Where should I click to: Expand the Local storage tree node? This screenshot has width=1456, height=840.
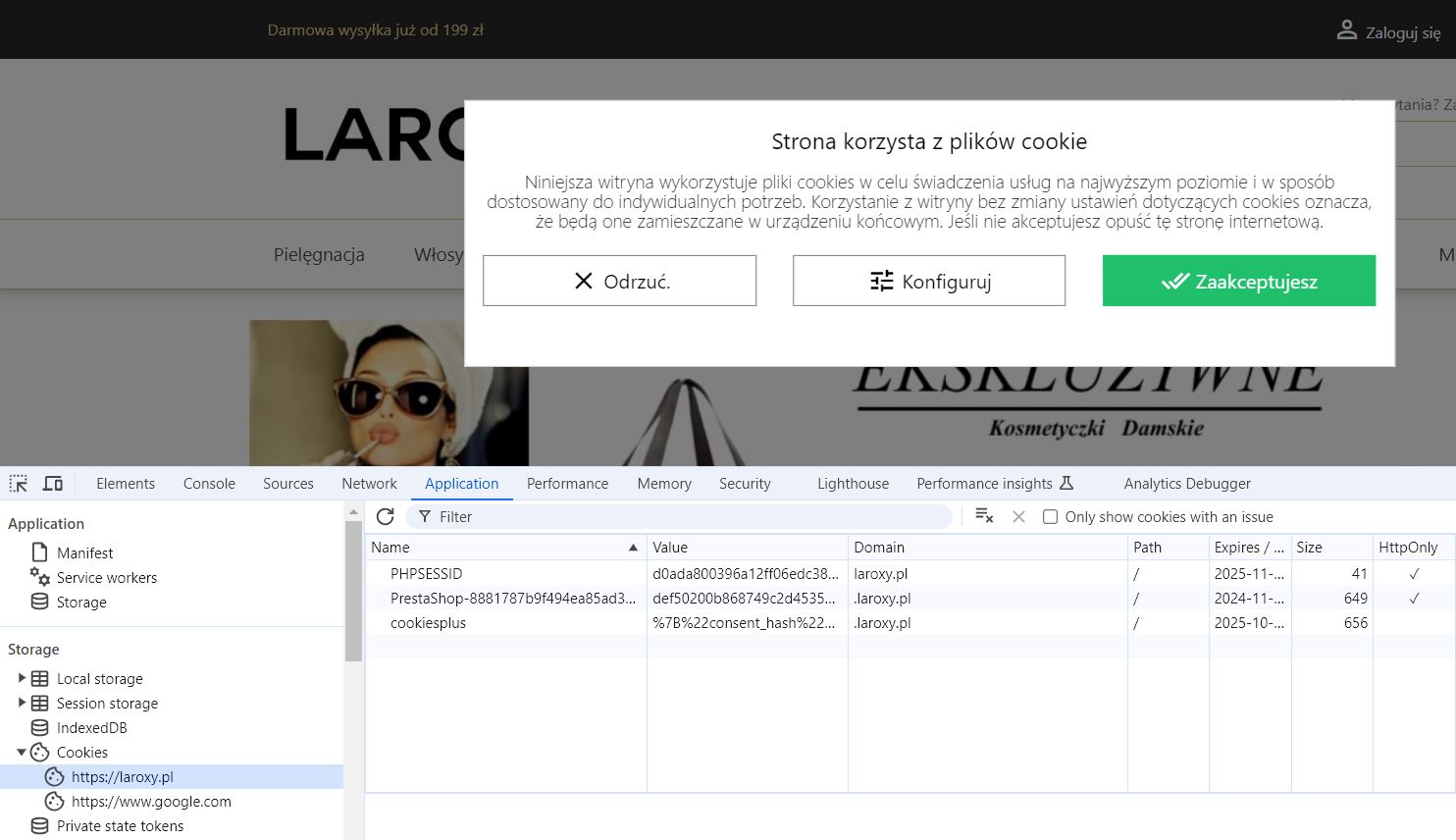(22, 678)
